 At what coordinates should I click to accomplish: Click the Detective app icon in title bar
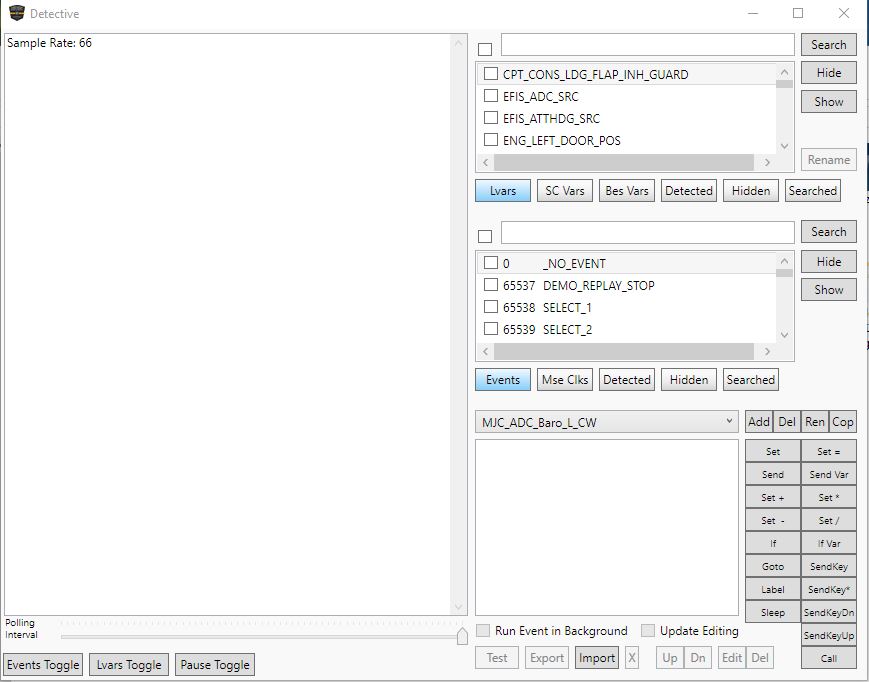(16, 14)
